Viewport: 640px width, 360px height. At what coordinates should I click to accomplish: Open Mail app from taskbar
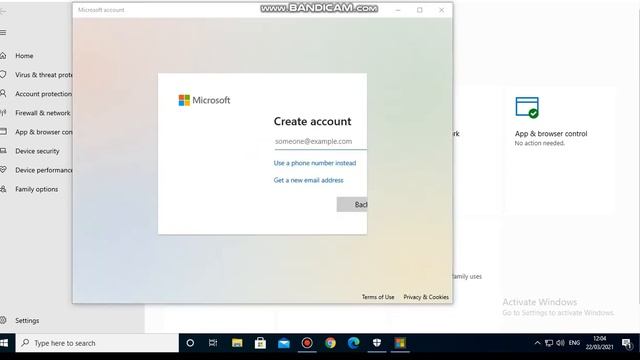(x=284, y=343)
